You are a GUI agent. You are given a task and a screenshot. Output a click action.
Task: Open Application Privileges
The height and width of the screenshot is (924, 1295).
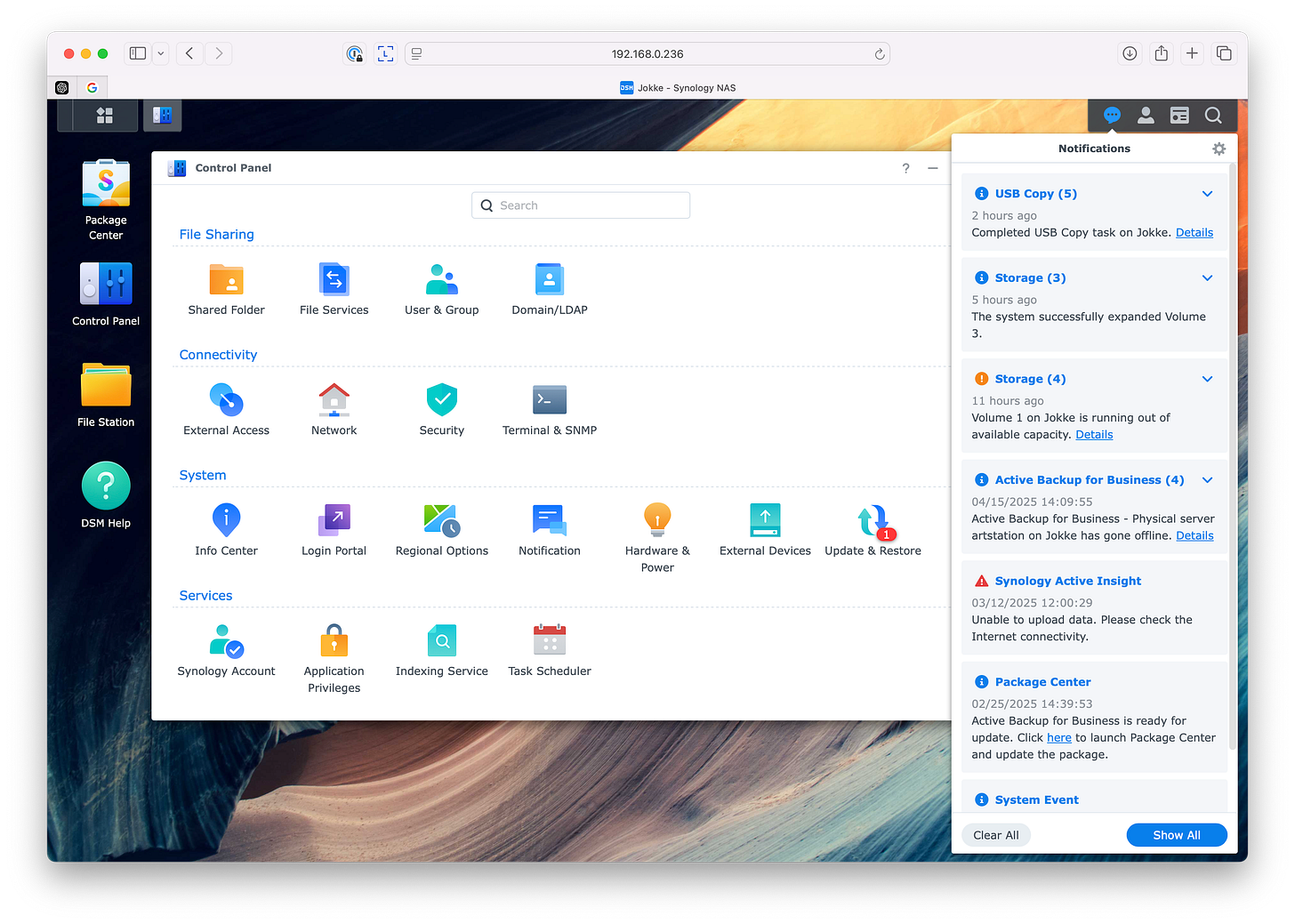[x=334, y=659]
